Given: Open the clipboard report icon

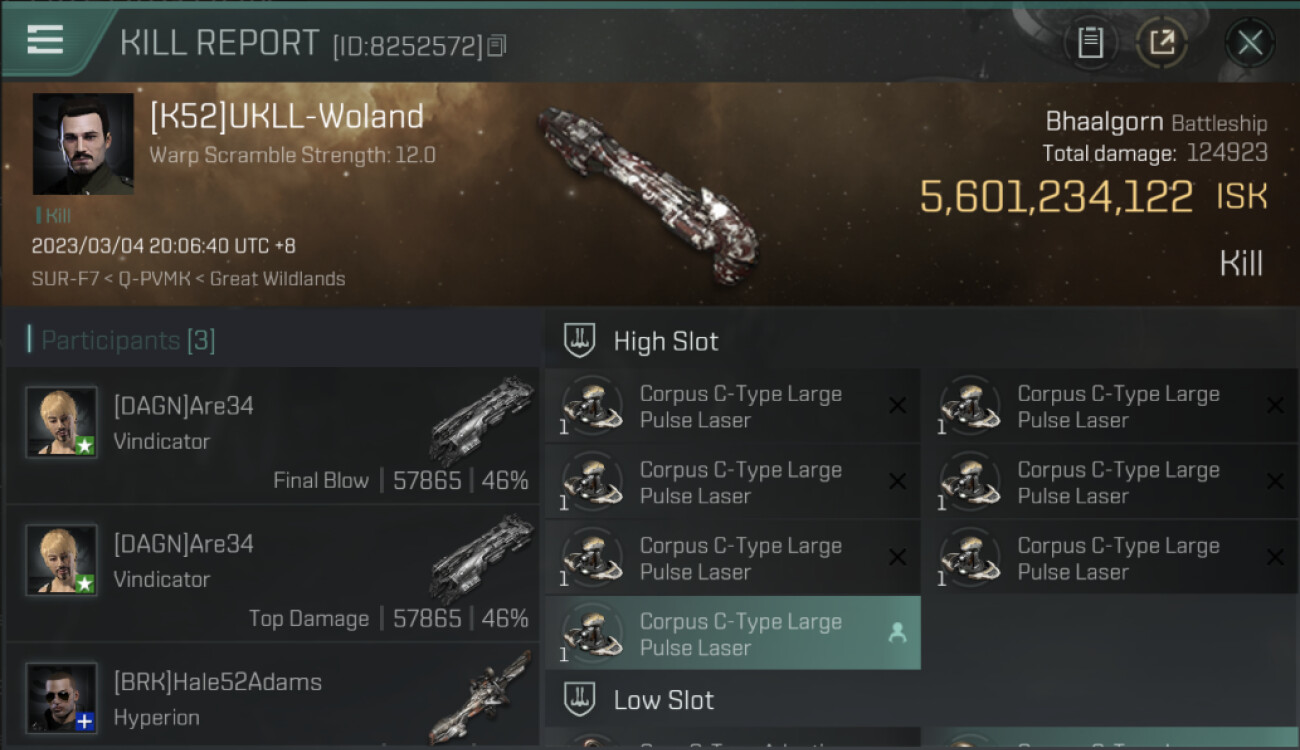Looking at the screenshot, I should [1090, 43].
